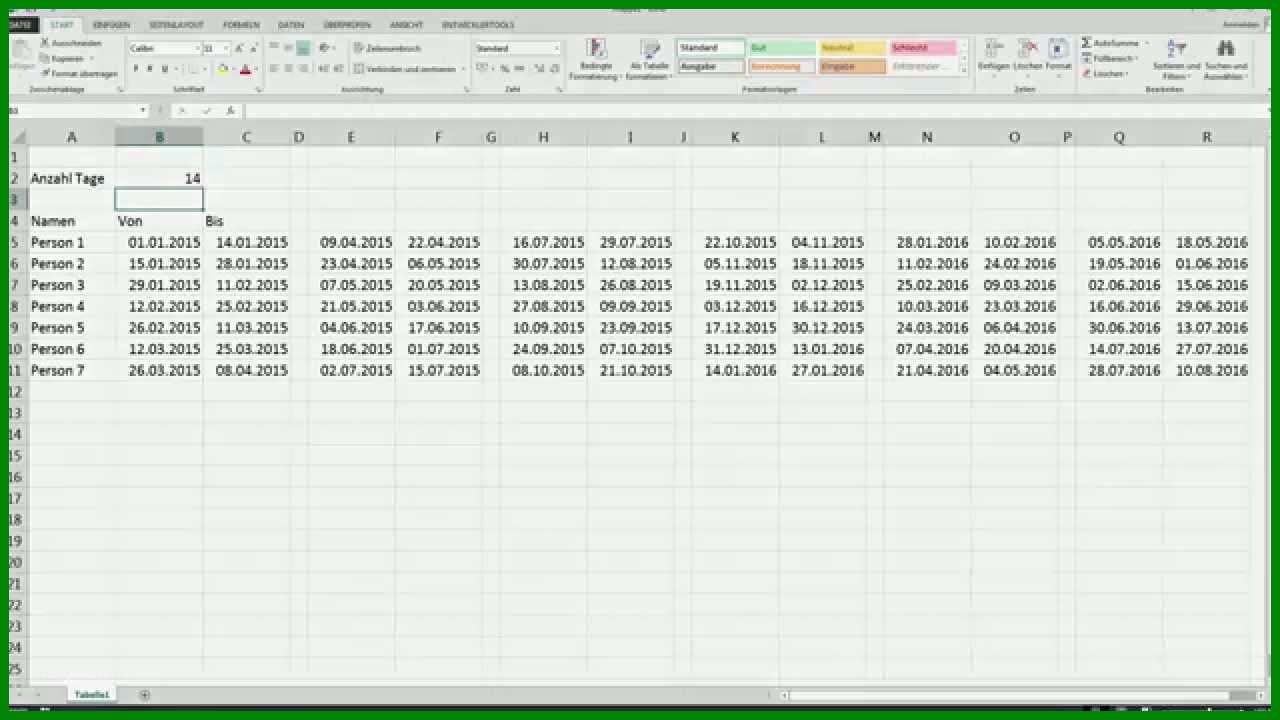Open the Calibri font name dropdown

click(x=196, y=48)
